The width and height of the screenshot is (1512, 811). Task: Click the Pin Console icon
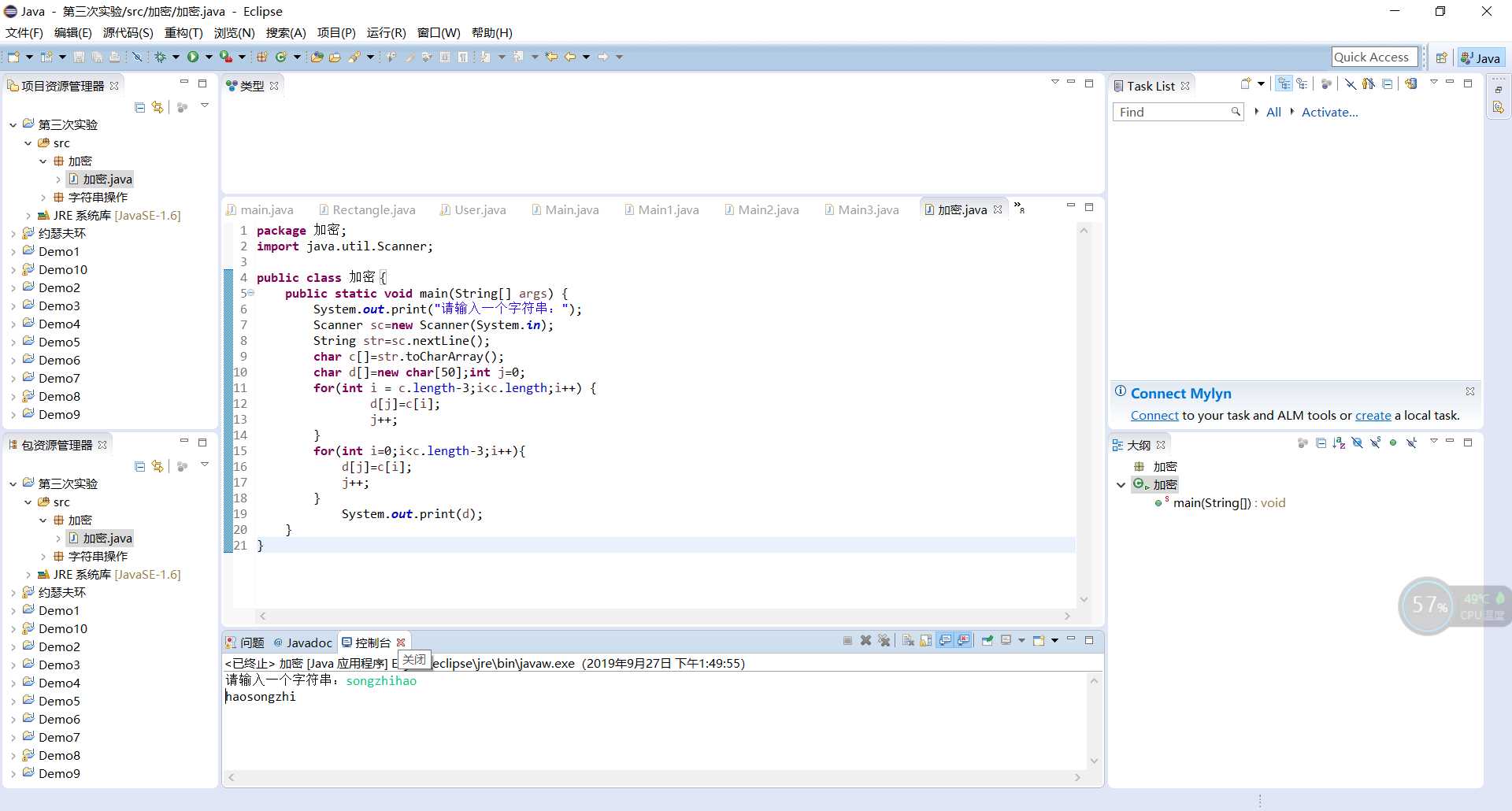988,640
